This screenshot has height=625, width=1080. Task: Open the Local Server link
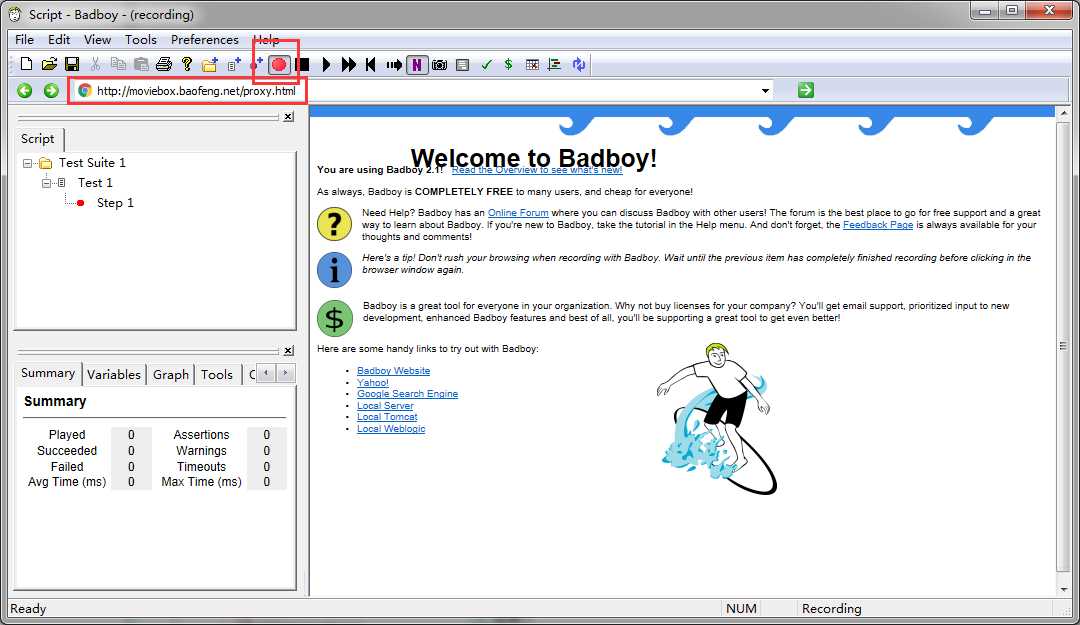385,406
